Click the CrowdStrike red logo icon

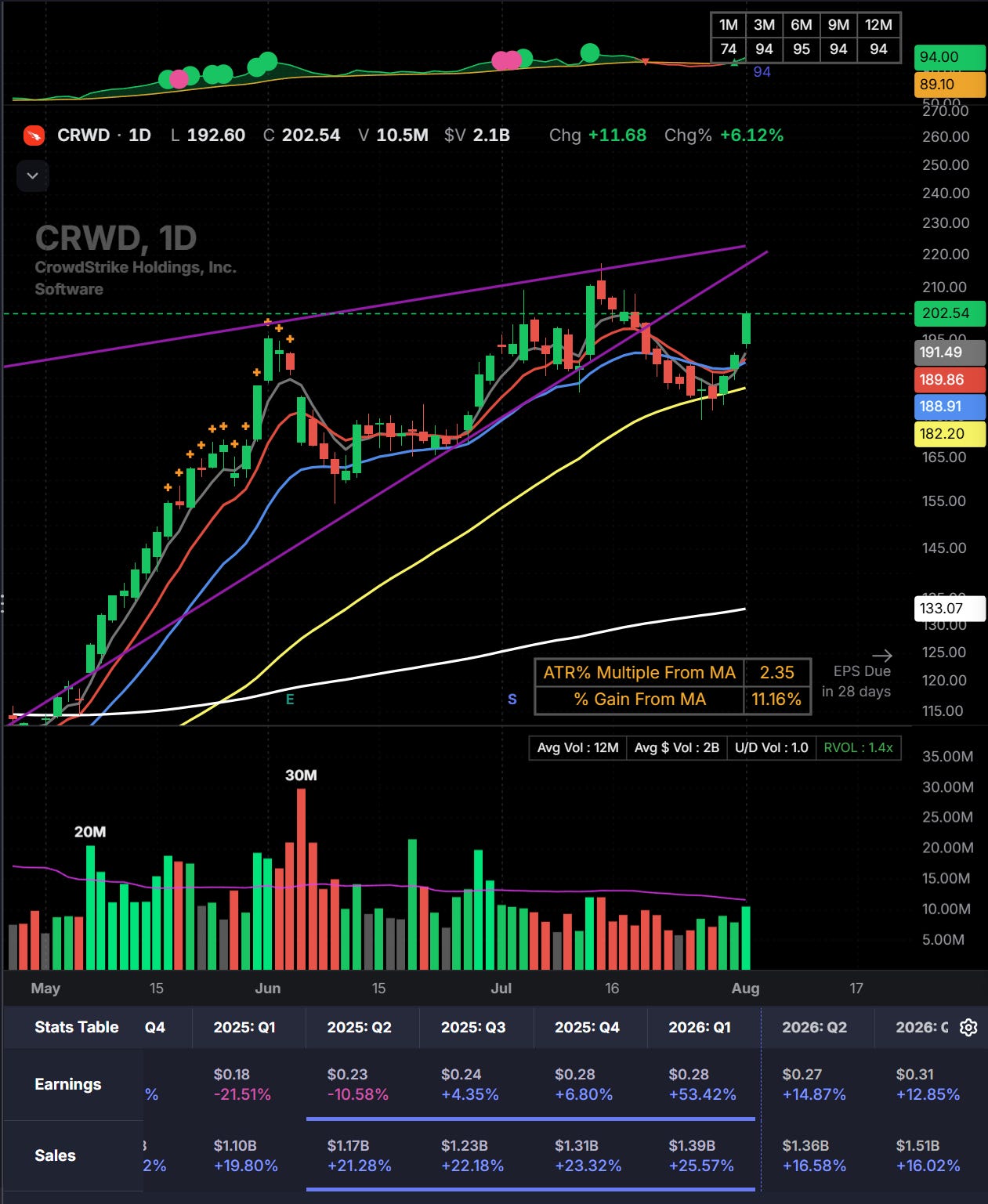[x=34, y=136]
